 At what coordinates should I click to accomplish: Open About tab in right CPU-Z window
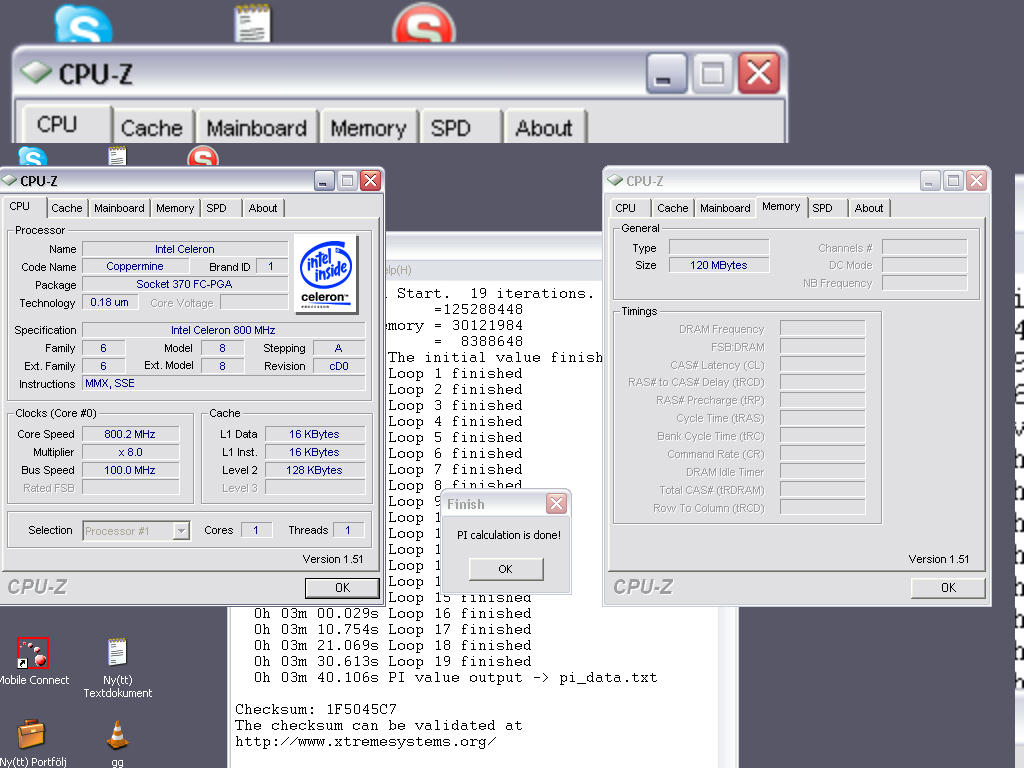pyautogui.click(x=869, y=208)
